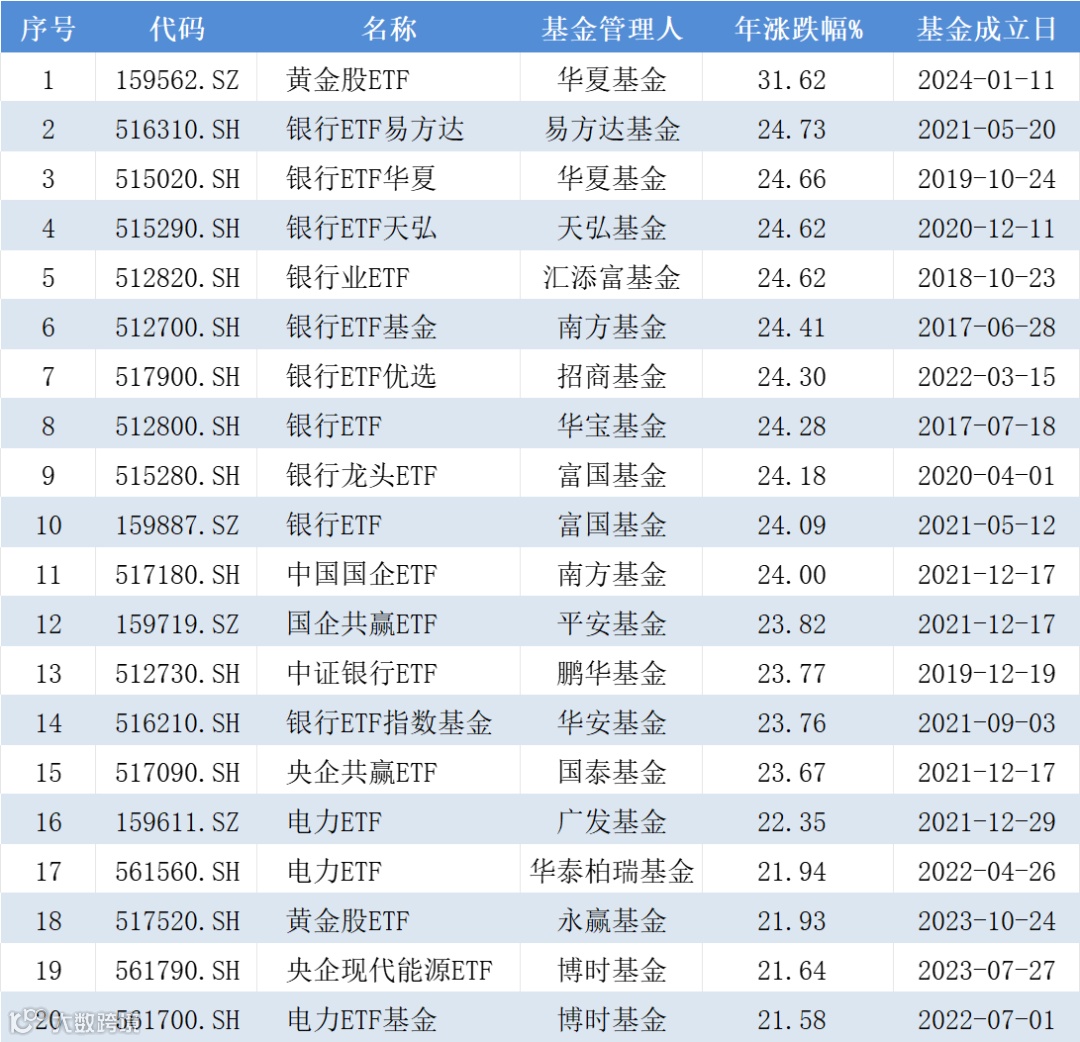Image resolution: width=1080 pixels, height=1042 pixels.
Task: Select code cell 159562.SZ
Action: point(177,80)
